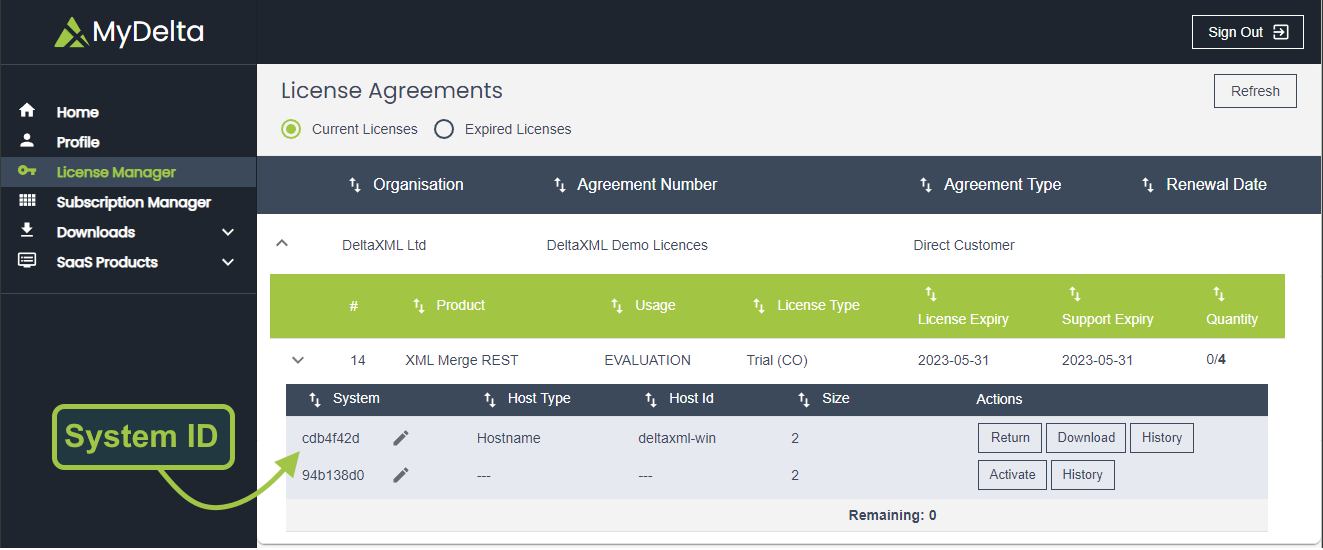Click Download for system cdb4f42d

coord(1086,438)
